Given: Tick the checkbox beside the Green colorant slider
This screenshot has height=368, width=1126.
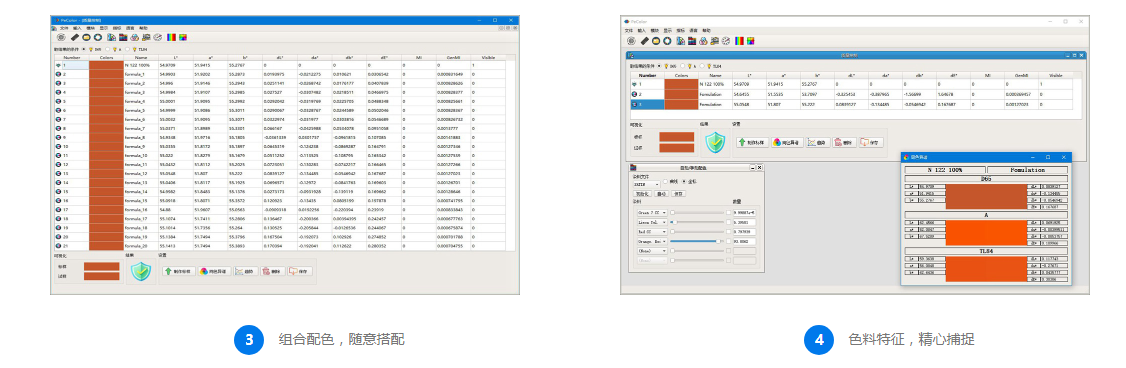Looking at the screenshot, I should pyautogui.click(x=728, y=212).
